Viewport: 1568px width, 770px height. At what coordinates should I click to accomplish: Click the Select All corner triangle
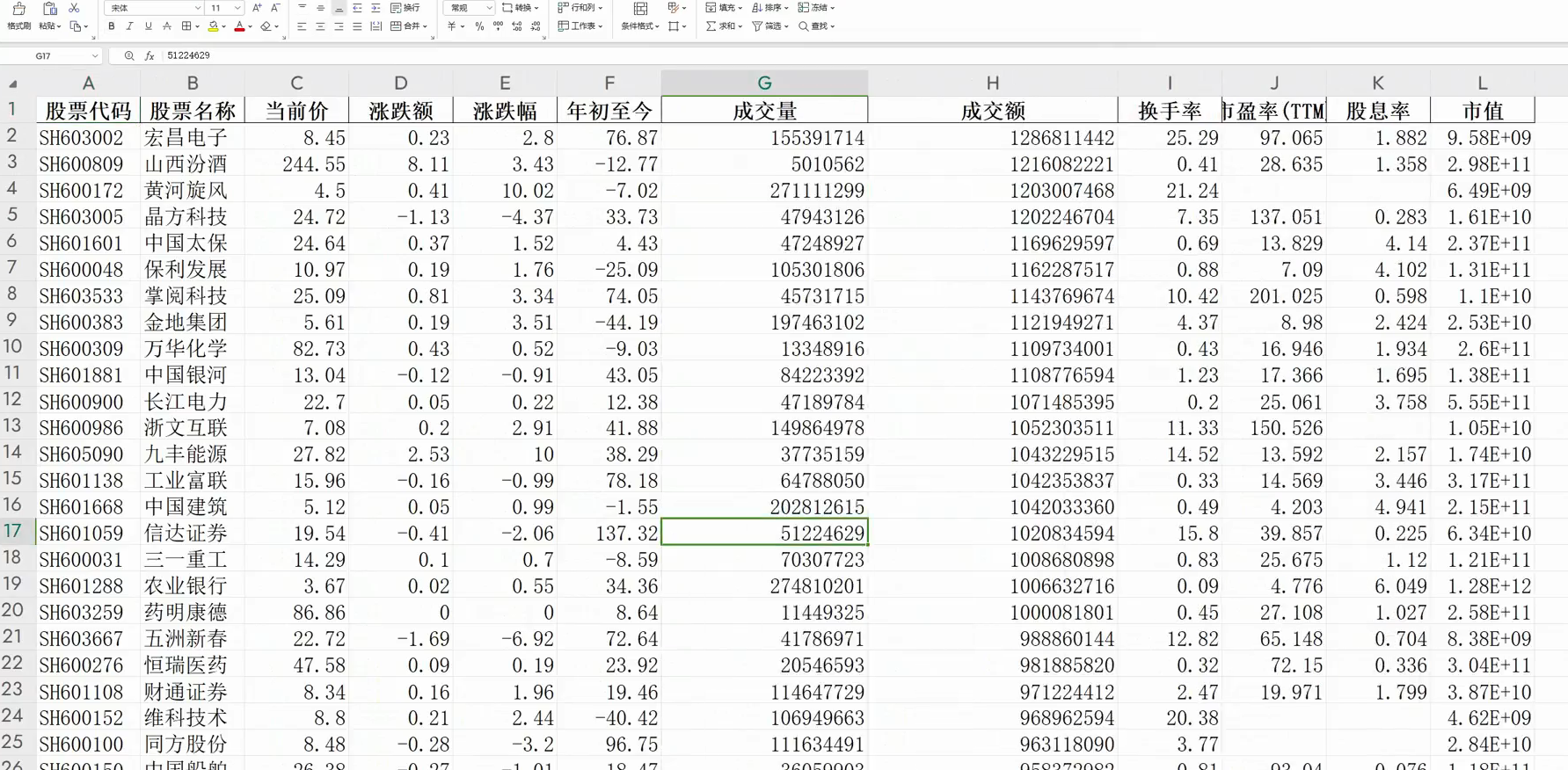(13, 84)
